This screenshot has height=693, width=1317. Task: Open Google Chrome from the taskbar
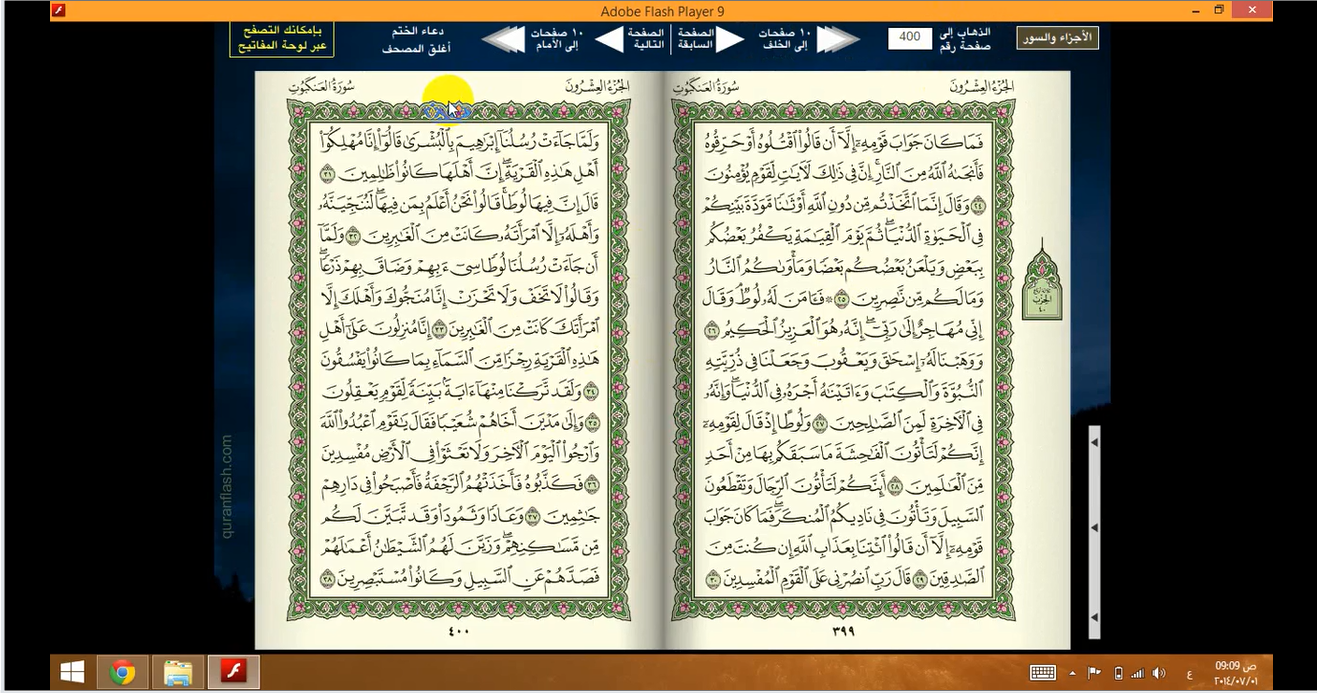coord(123,673)
